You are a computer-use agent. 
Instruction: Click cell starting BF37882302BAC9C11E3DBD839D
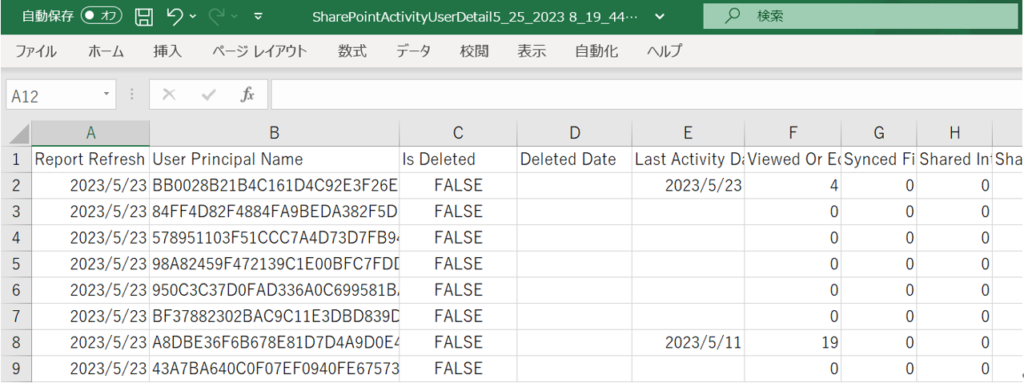coord(274,316)
